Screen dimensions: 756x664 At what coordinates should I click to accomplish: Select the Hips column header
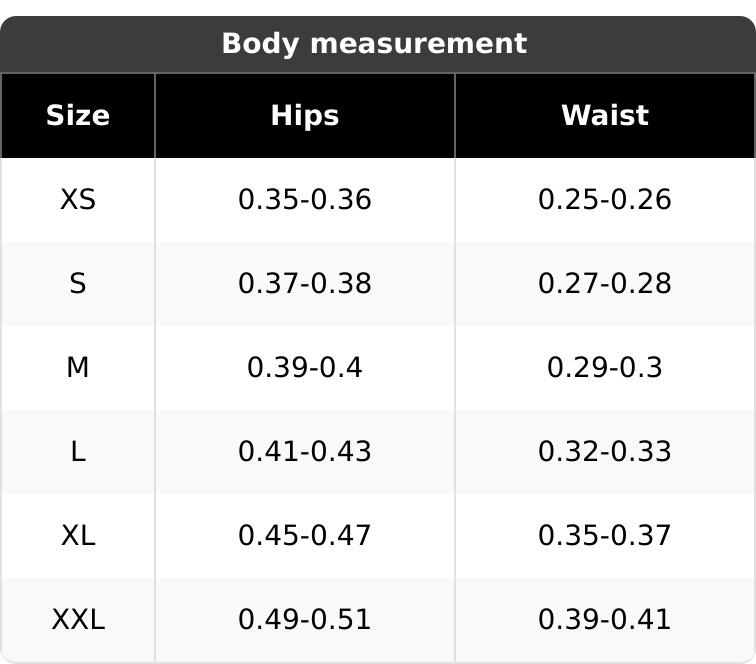pos(305,116)
